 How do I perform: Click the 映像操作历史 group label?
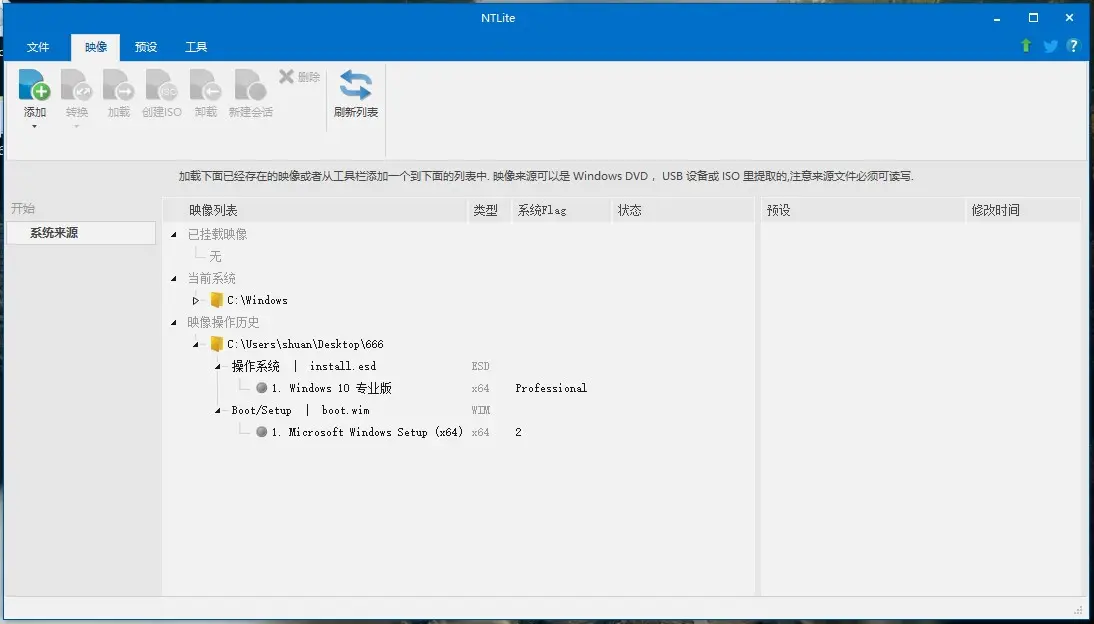pyautogui.click(x=223, y=322)
